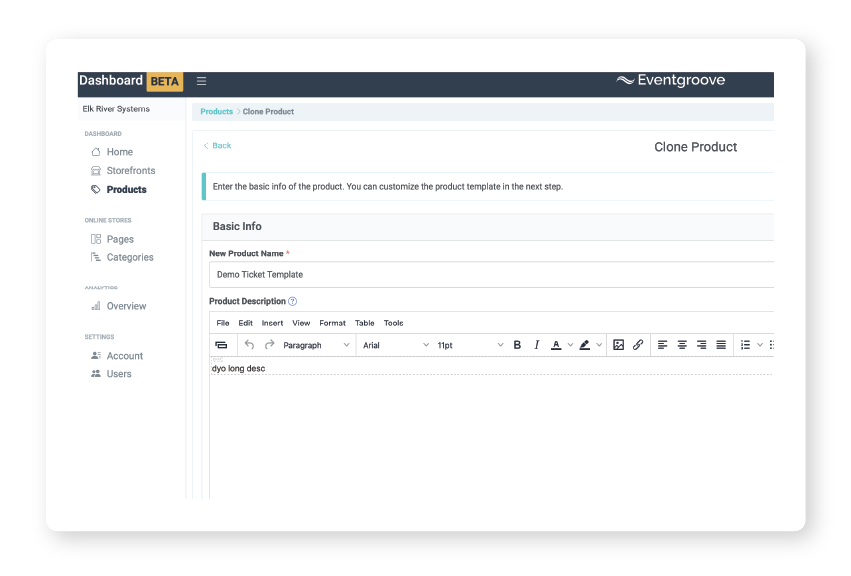This screenshot has width=851, height=576.
Task: View the Overview analytics icon
Action: [x=96, y=305]
